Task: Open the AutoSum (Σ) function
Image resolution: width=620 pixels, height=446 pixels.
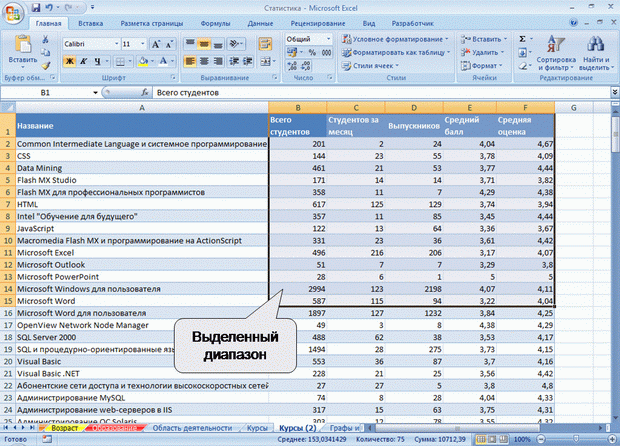Action: pyautogui.click(x=523, y=39)
